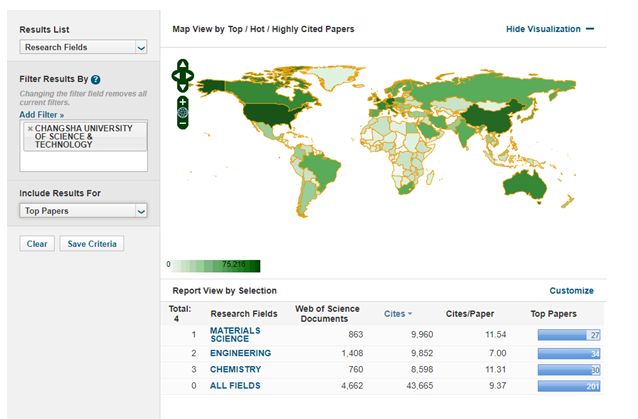
Task: Click the Hide Visualization link
Action: 543,29
